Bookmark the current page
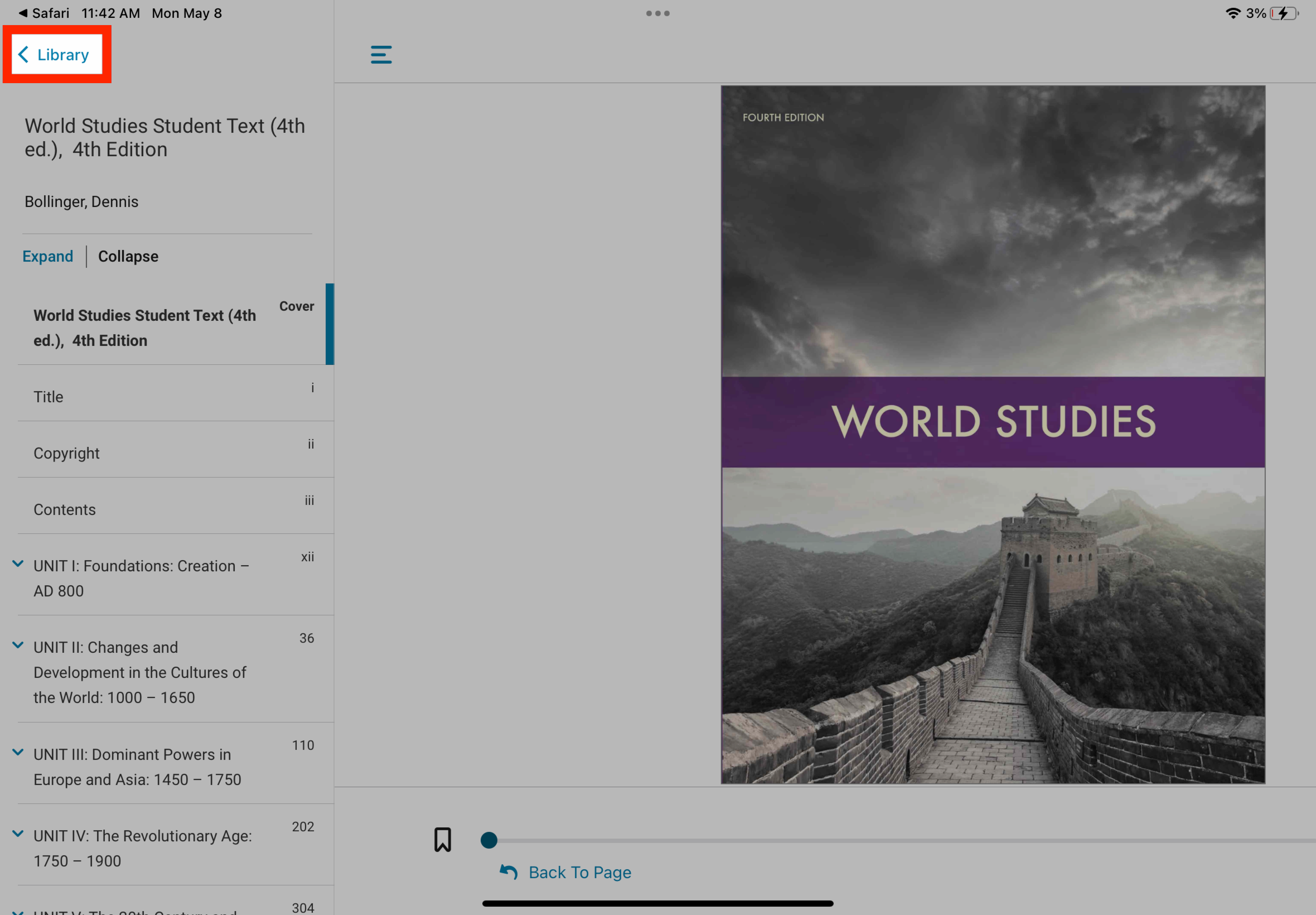The width and height of the screenshot is (1316, 915). point(442,840)
